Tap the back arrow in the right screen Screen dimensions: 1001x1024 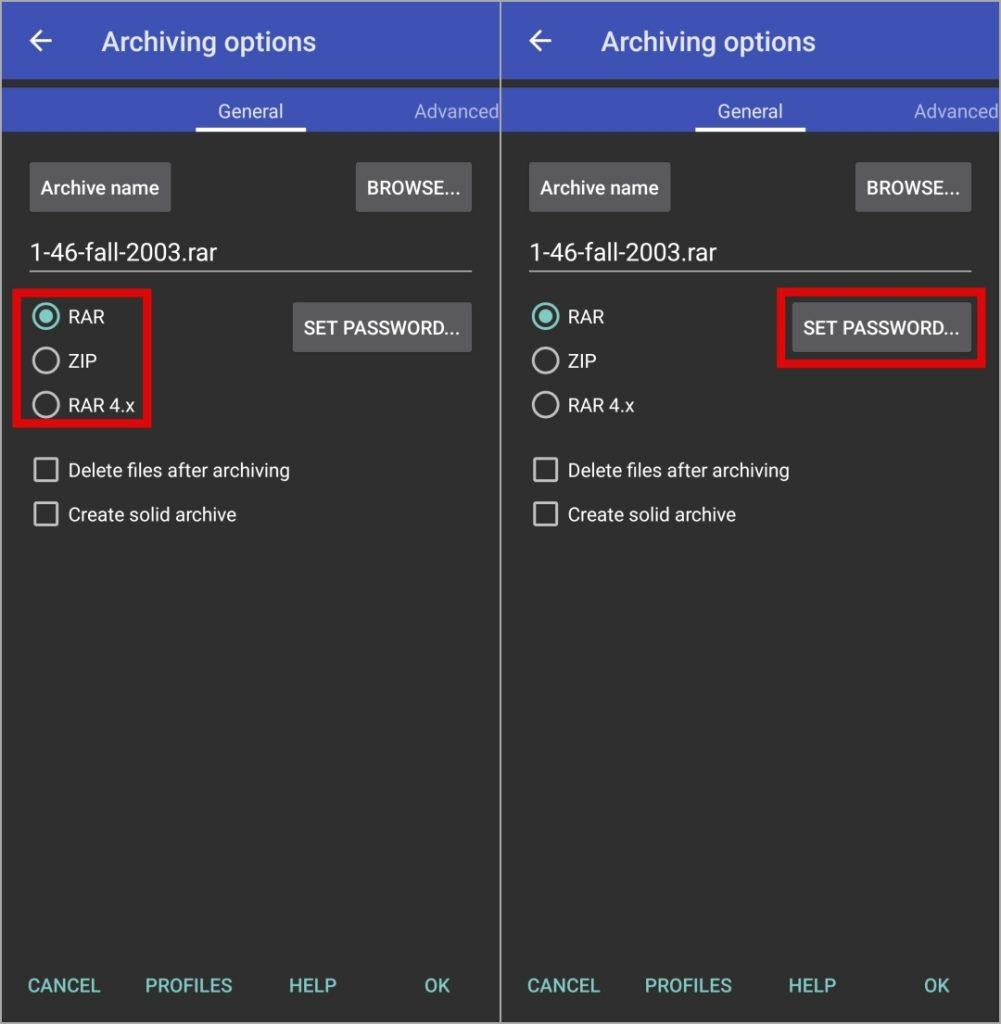(x=541, y=41)
